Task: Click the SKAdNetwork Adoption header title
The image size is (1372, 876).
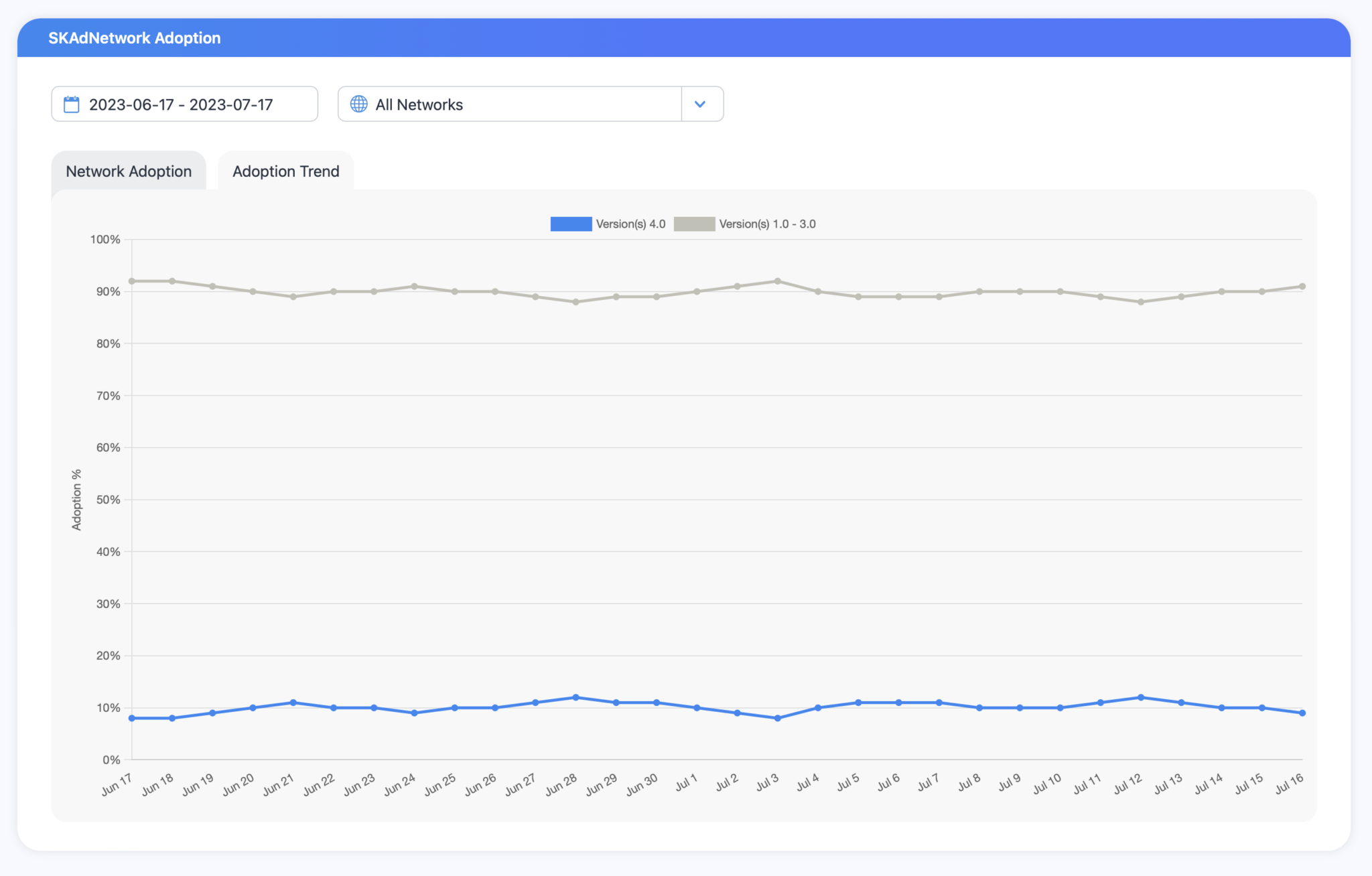Action: [x=135, y=38]
